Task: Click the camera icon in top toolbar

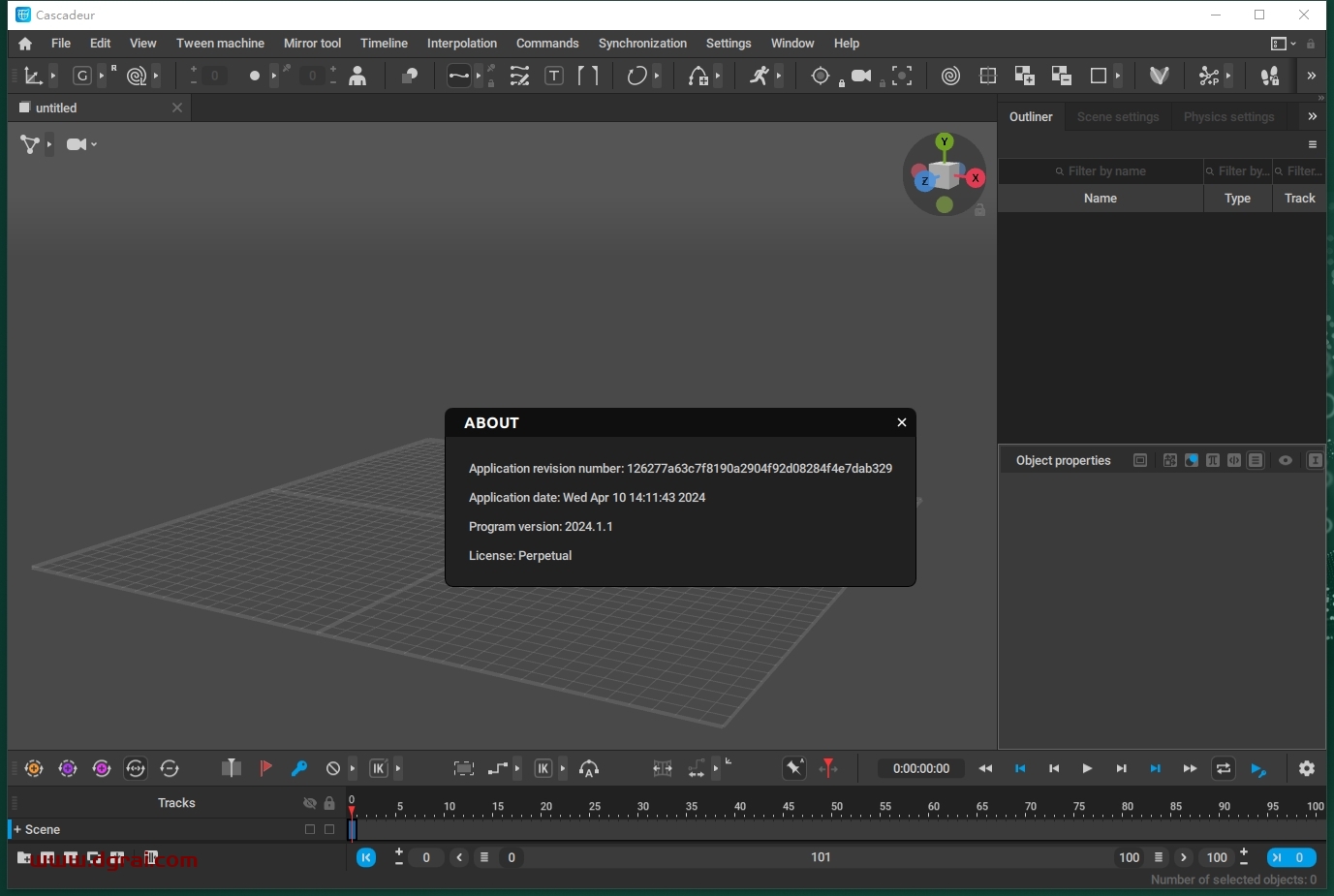Action: [x=860, y=76]
